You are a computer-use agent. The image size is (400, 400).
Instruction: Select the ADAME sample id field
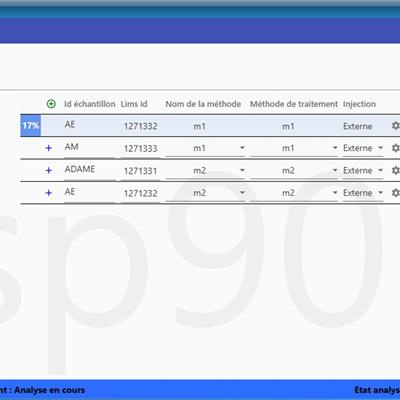click(x=90, y=170)
